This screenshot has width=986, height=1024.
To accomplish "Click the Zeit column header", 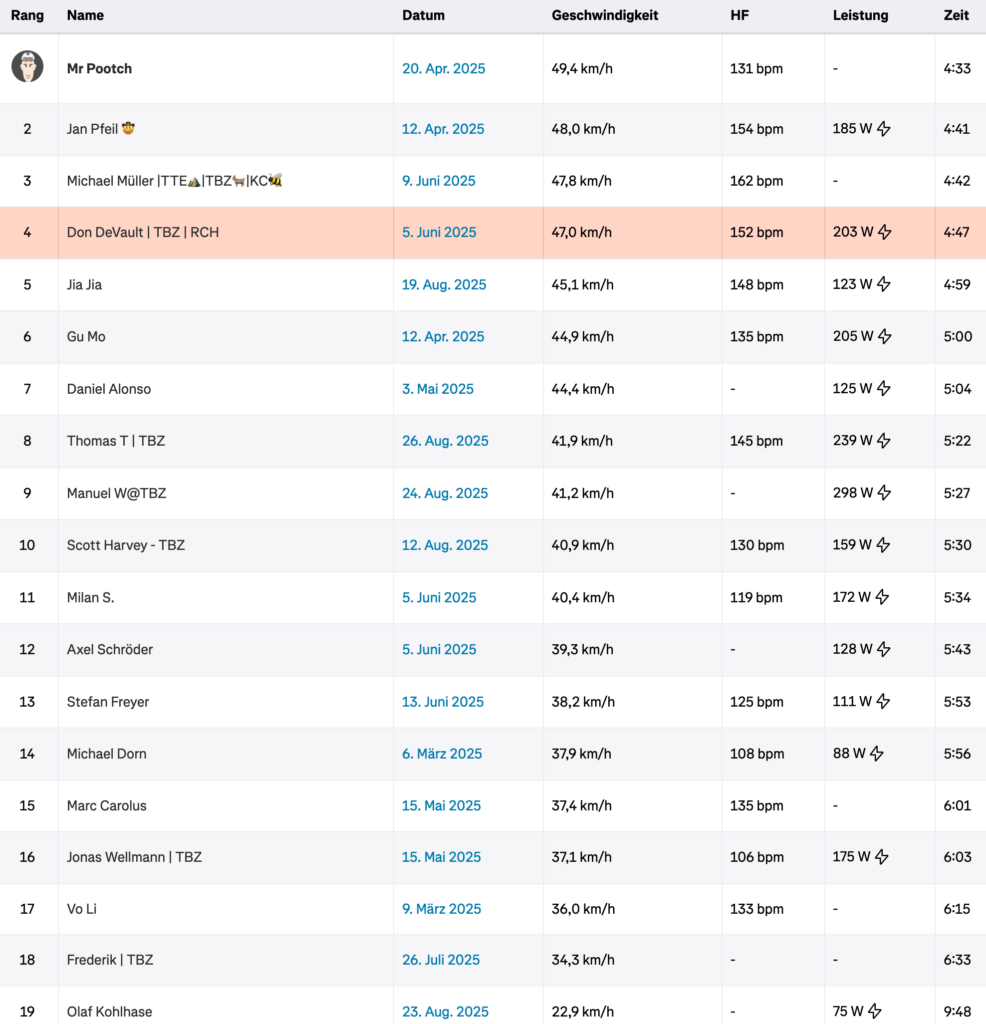I will [x=955, y=16].
